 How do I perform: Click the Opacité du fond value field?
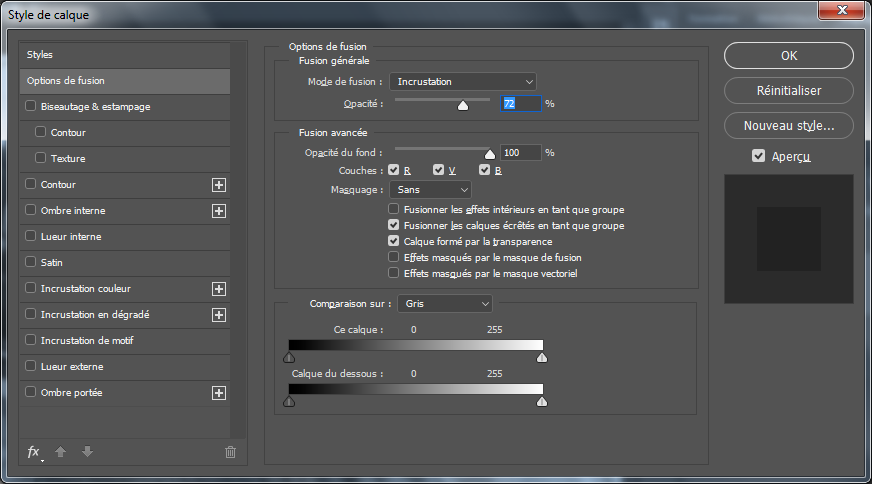[521, 152]
